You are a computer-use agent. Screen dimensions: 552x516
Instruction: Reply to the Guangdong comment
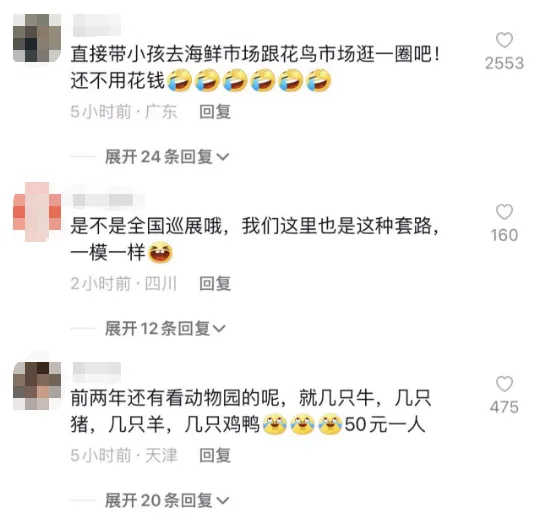point(215,112)
